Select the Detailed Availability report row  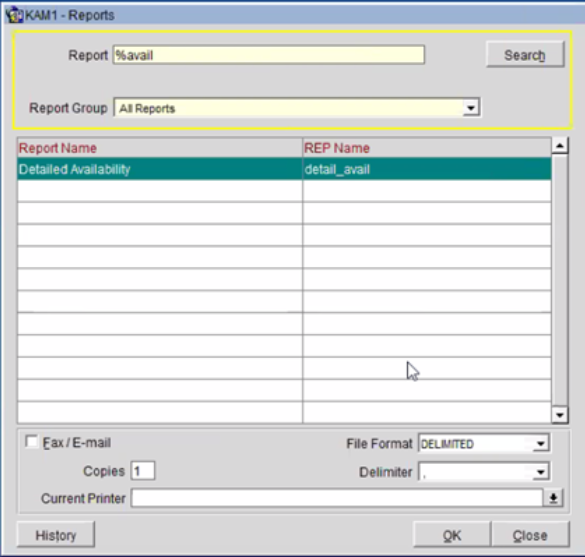coord(284,169)
